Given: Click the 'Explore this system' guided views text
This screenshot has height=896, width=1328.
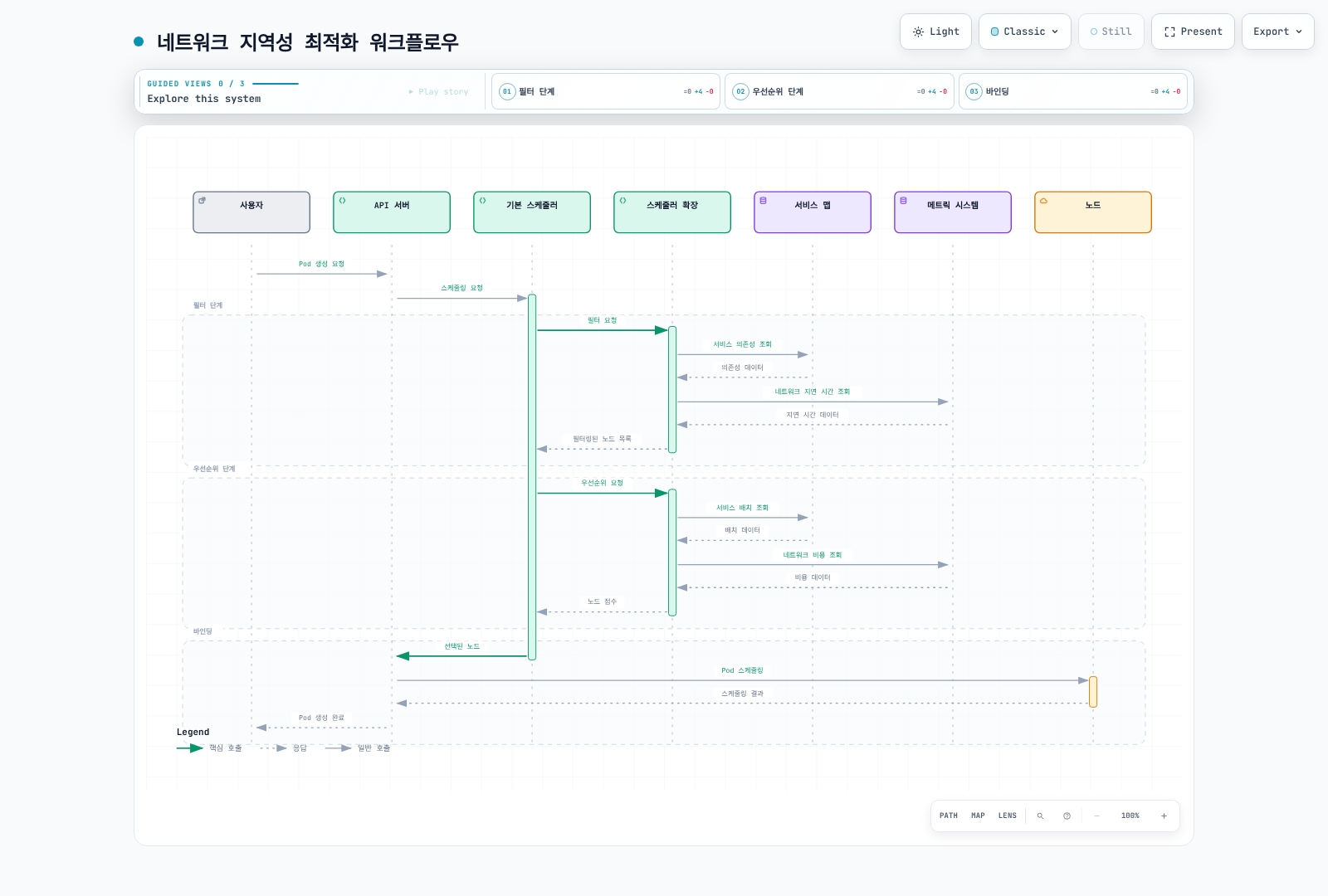Looking at the screenshot, I should pos(204,99).
